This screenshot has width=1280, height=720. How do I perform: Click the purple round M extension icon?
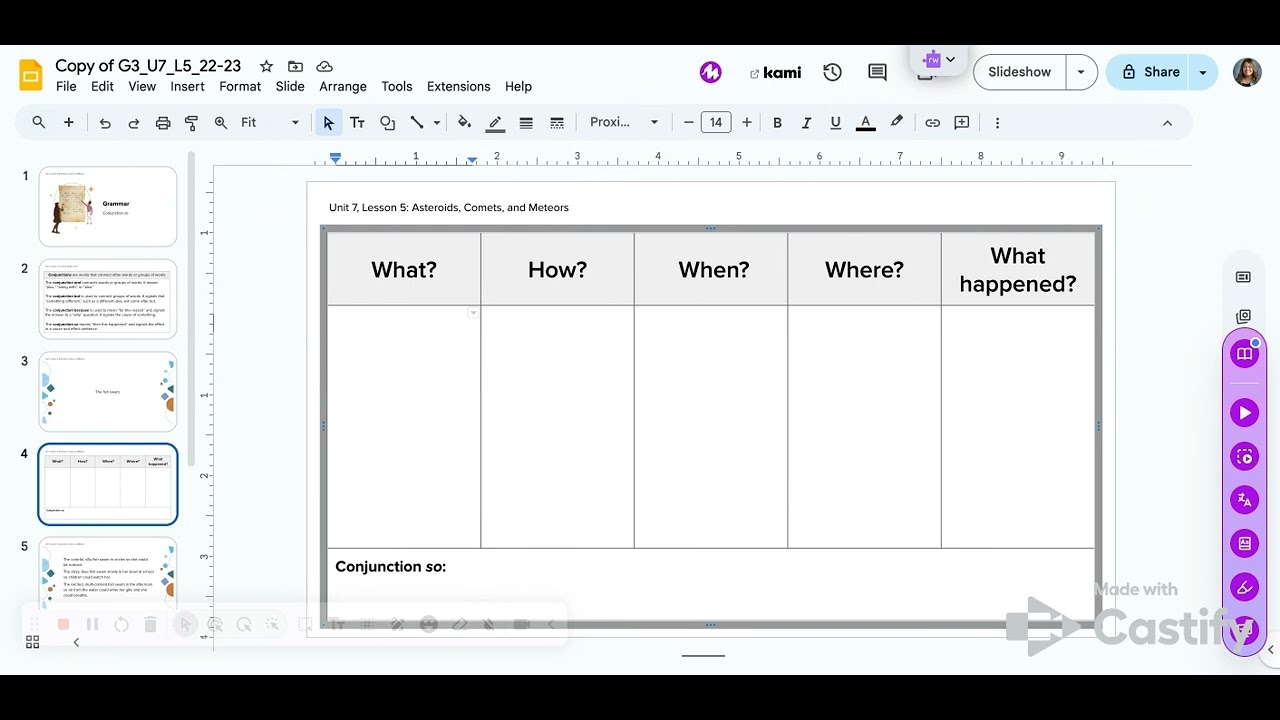710,72
